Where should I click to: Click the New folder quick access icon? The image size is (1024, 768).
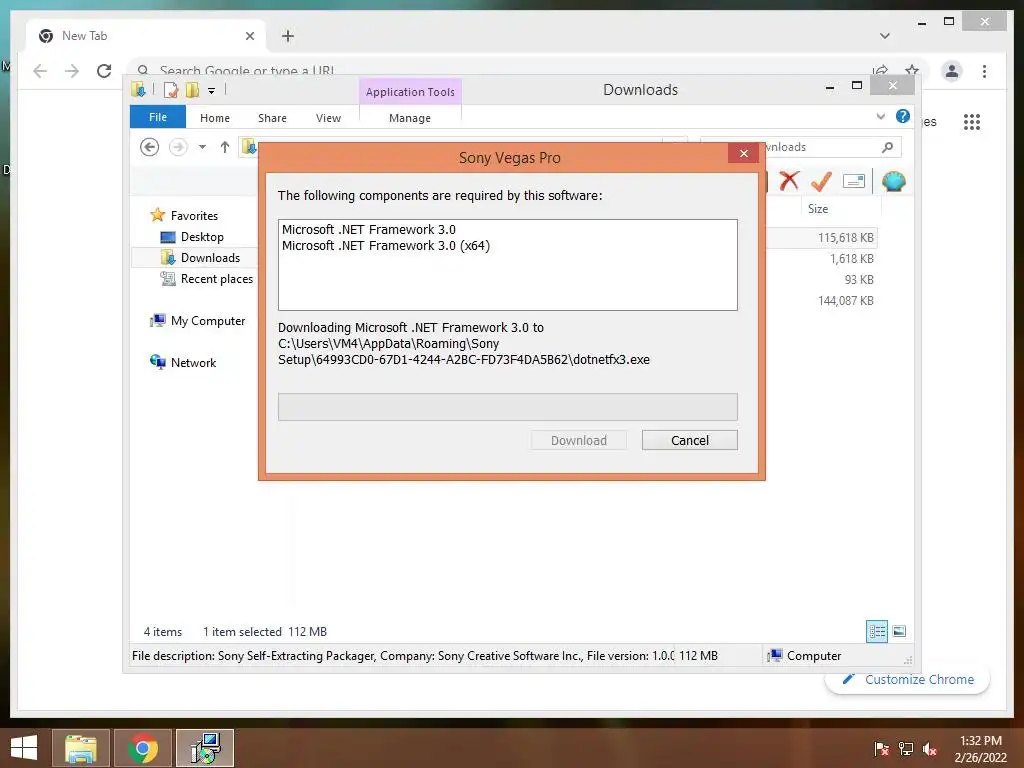(192, 89)
